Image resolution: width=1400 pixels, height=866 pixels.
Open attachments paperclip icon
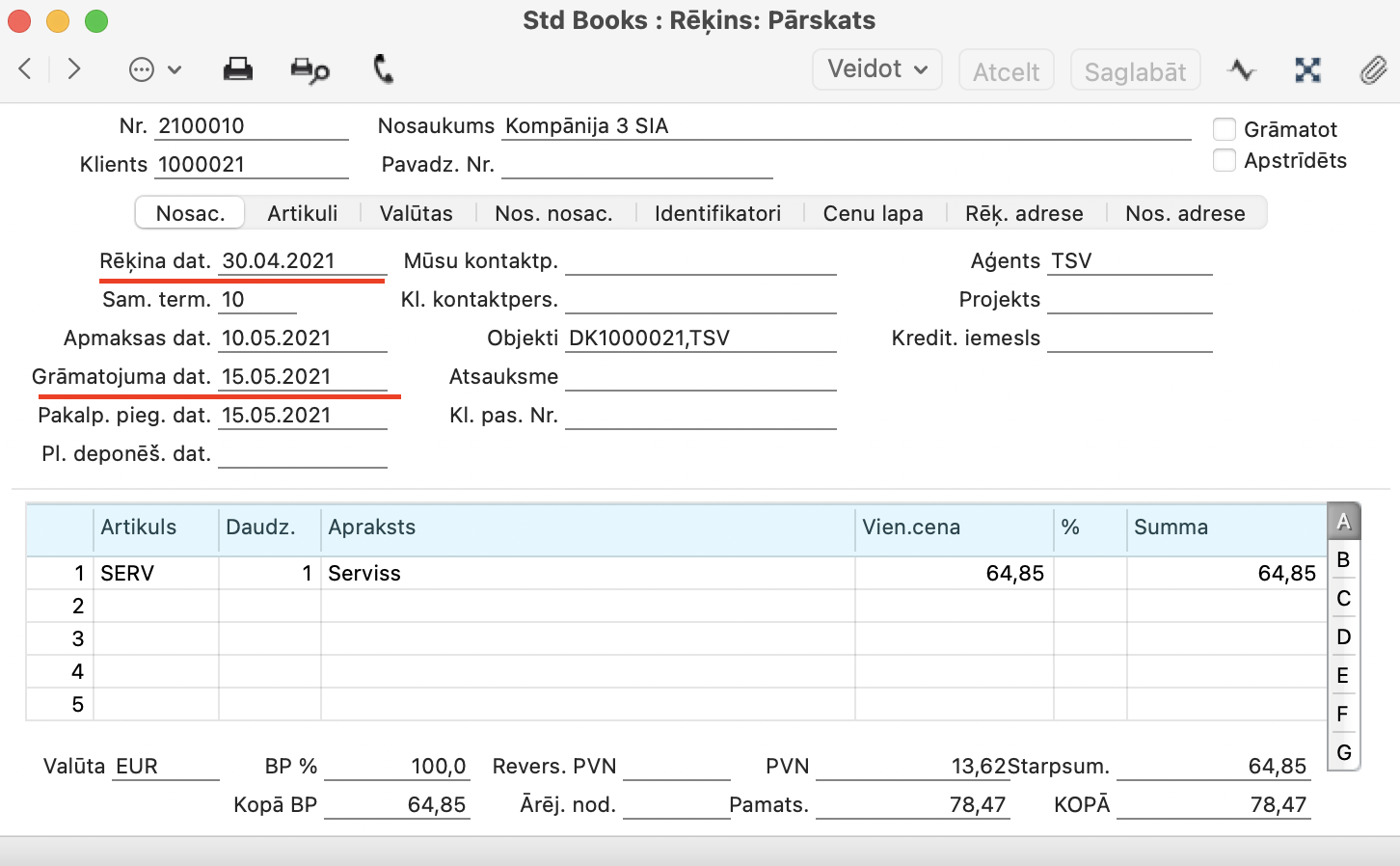click(x=1373, y=69)
